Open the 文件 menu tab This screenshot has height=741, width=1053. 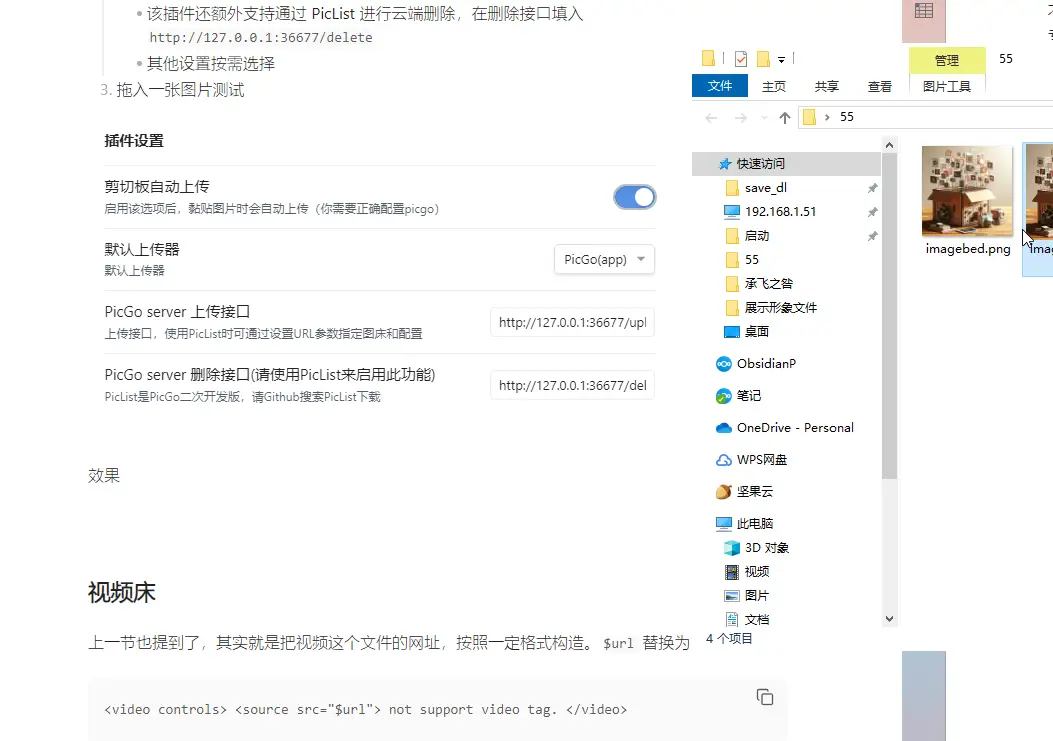click(720, 87)
